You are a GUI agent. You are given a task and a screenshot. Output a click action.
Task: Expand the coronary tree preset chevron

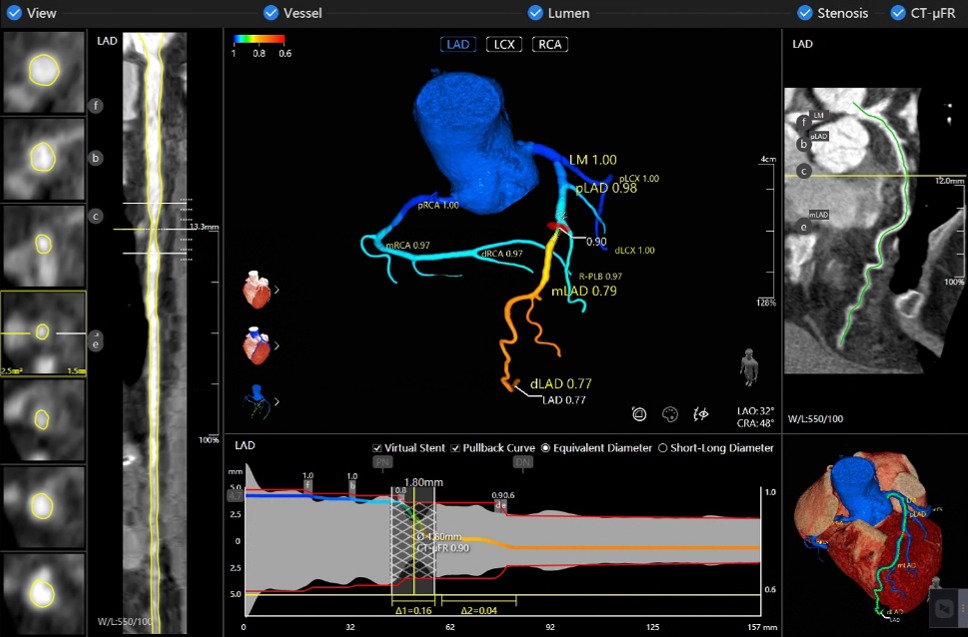277,402
